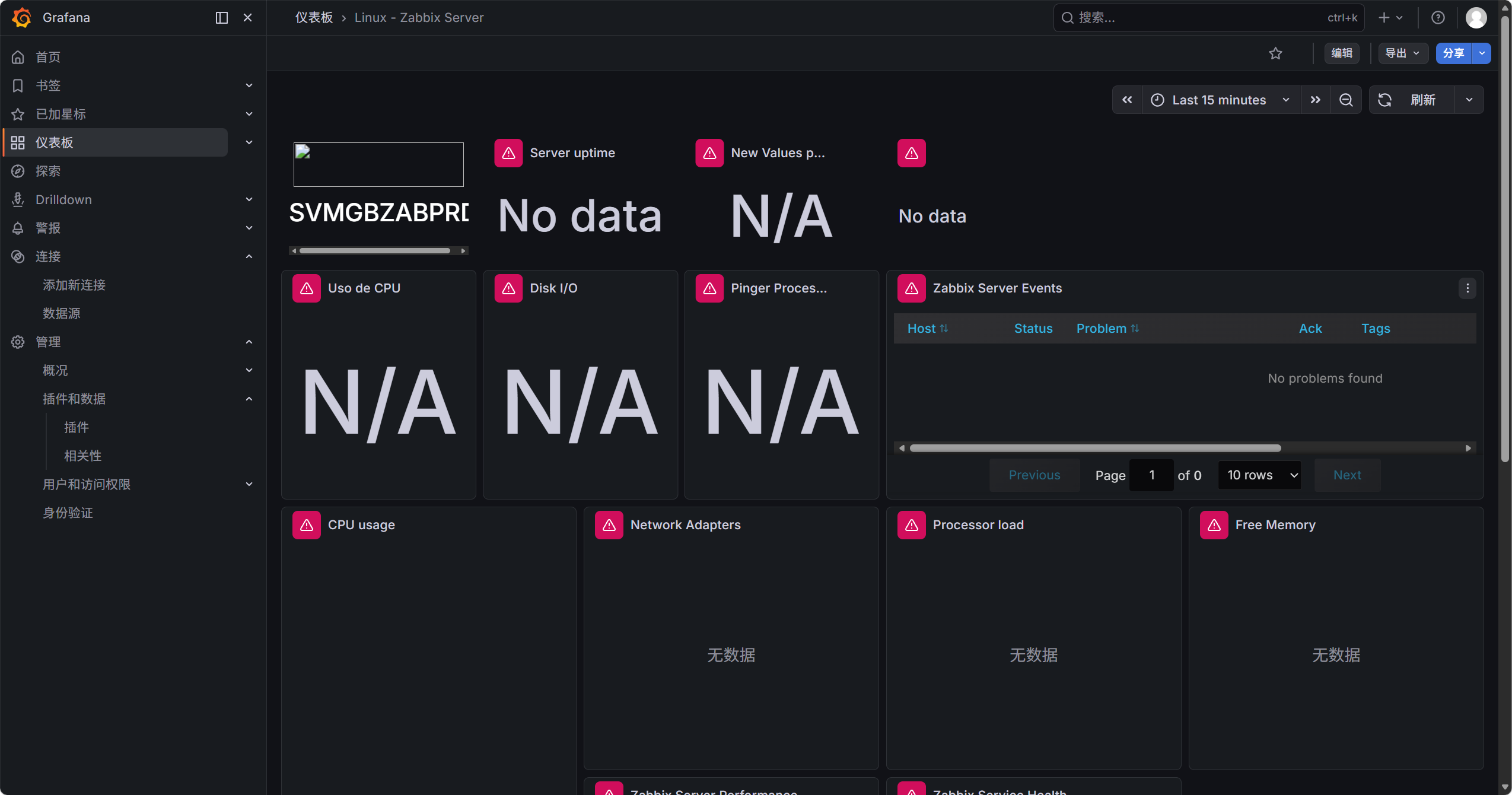Expand the 概况 section chevron
Screen dimensions: 1512x795
pos(249,370)
